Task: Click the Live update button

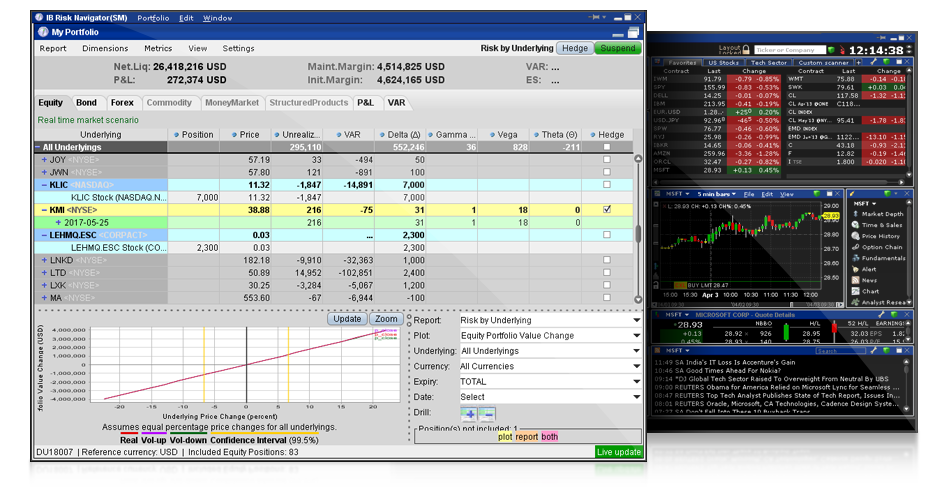Action: tap(618, 452)
